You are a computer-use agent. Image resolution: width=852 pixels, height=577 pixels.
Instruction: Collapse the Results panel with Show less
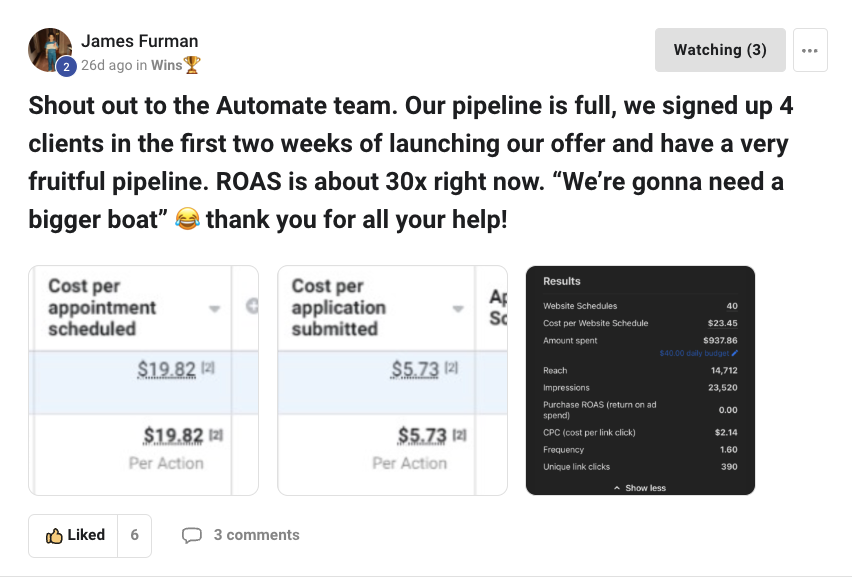(640, 488)
